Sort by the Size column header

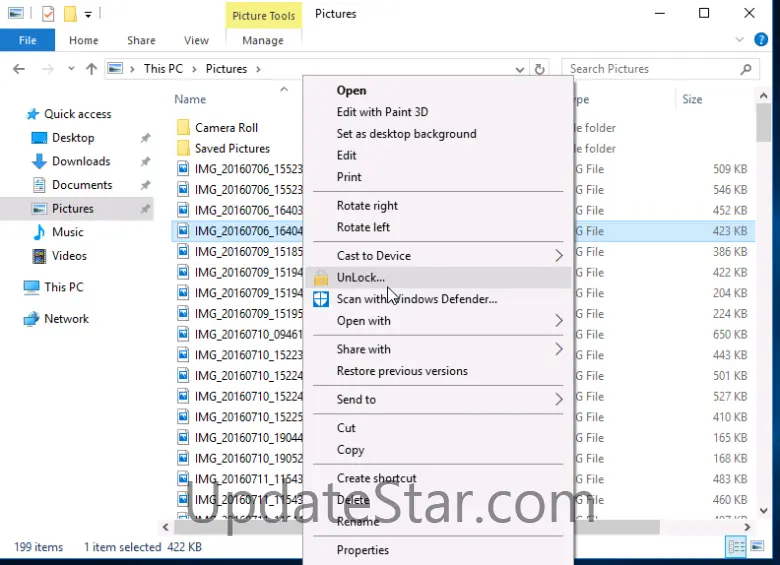click(692, 99)
